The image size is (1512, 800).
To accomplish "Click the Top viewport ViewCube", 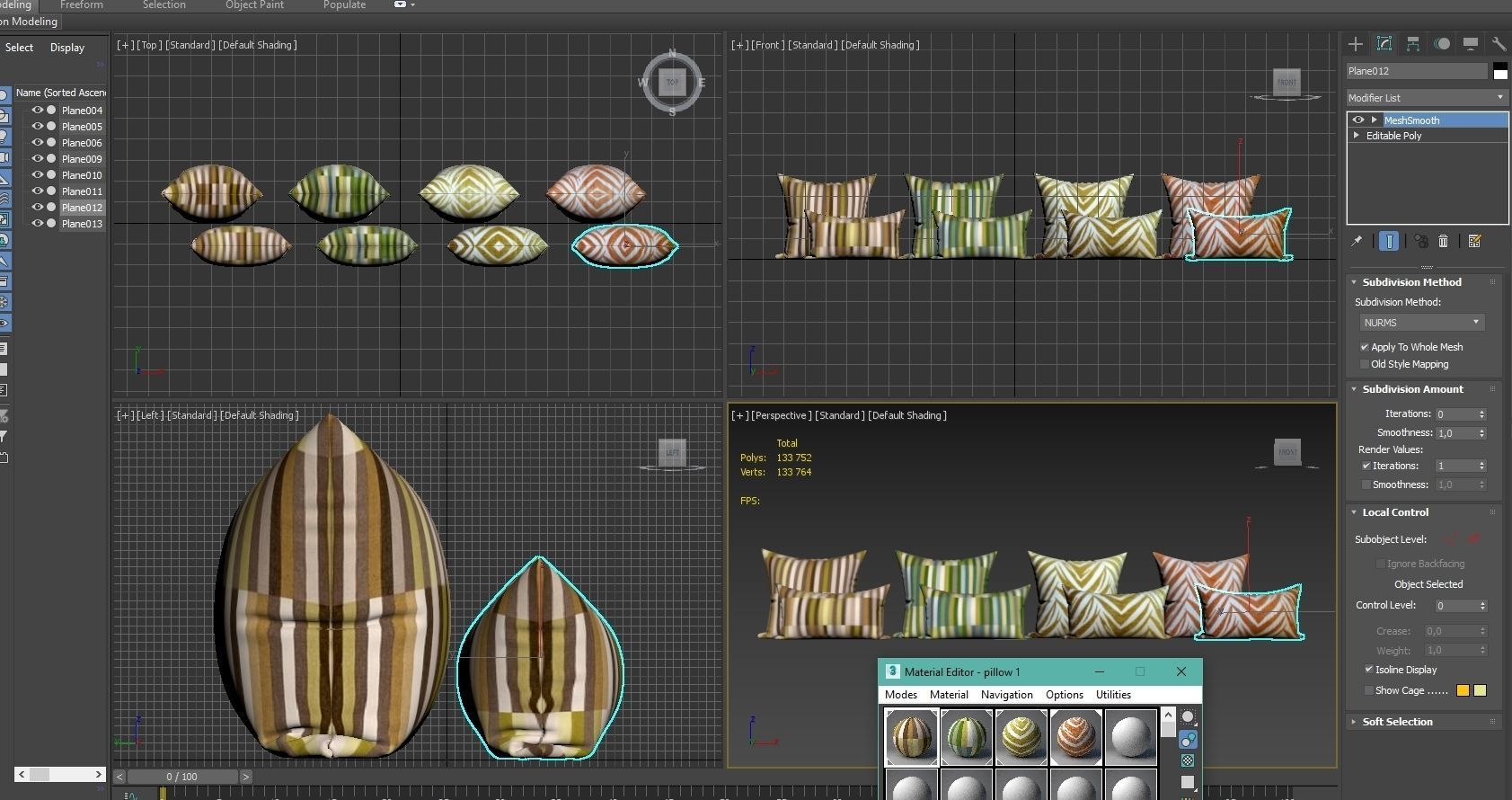I will [672, 82].
